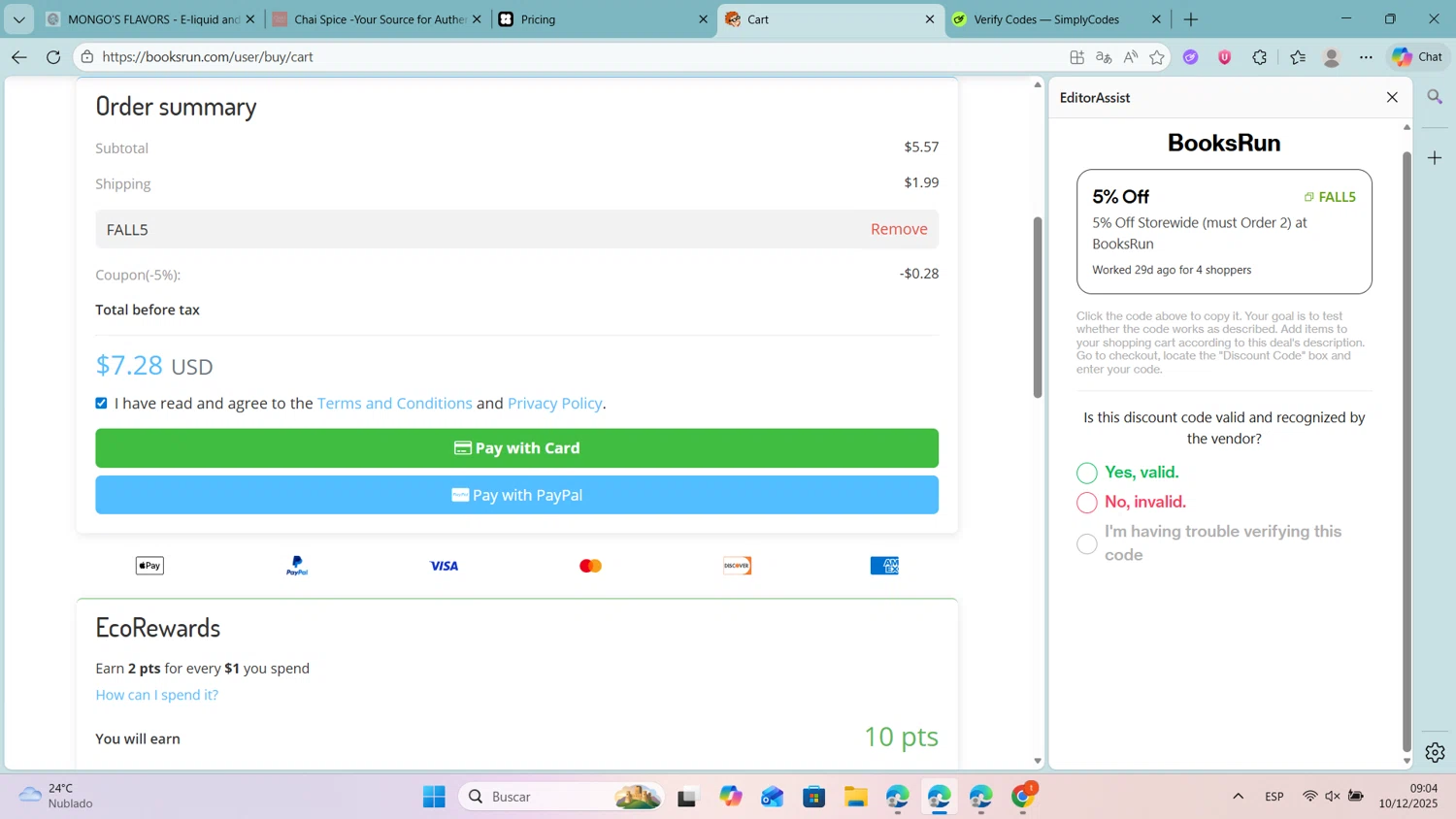Add page to favorites star
1456x819 pixels.
point(1157,57)
